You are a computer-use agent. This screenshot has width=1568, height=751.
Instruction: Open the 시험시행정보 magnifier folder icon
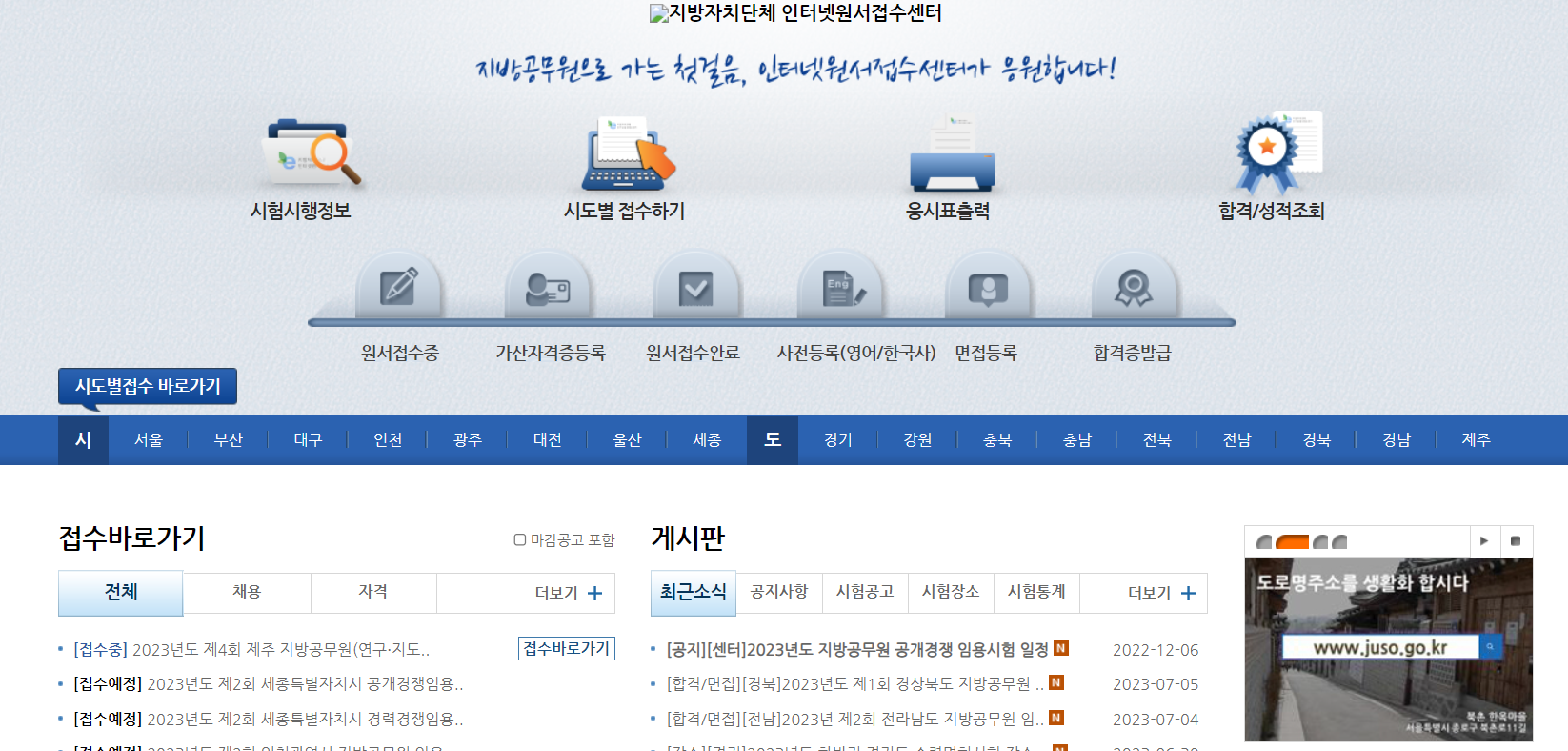coord(311,152)
